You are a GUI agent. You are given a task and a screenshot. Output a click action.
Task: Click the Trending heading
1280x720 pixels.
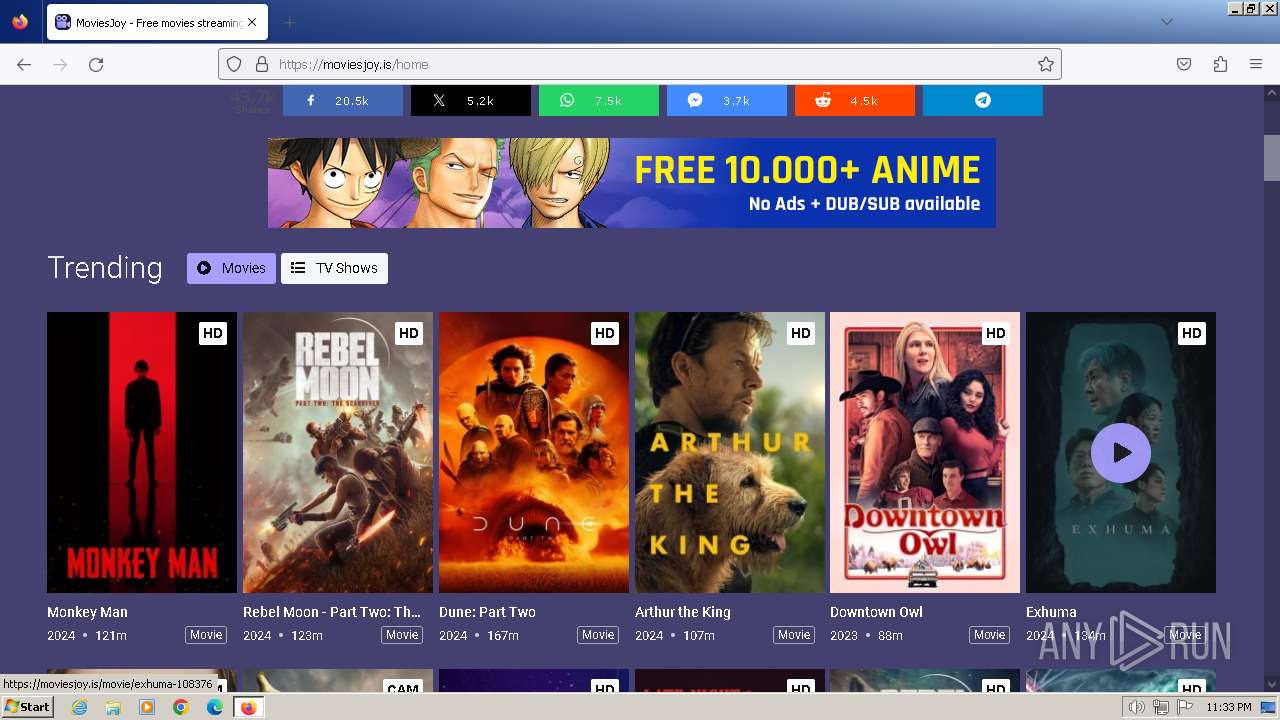coord(105,268)
